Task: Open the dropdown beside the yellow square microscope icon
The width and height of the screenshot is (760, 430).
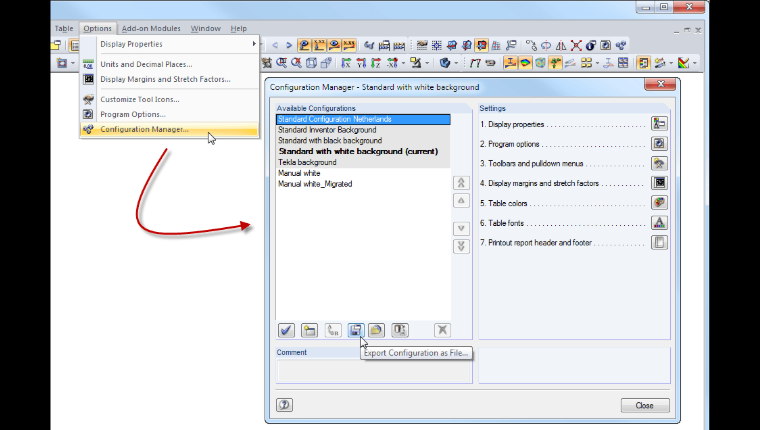Action: (428, 63)
